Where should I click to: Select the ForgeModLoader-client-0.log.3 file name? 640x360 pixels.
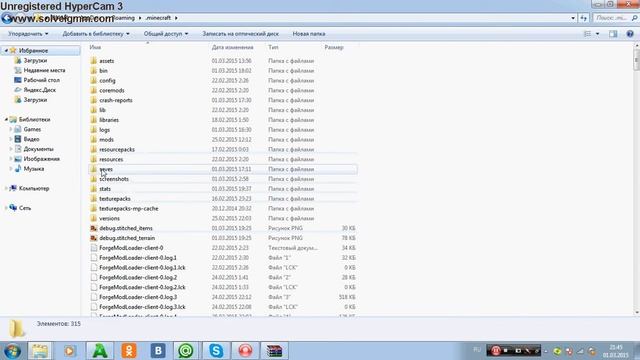coord(138,297)
